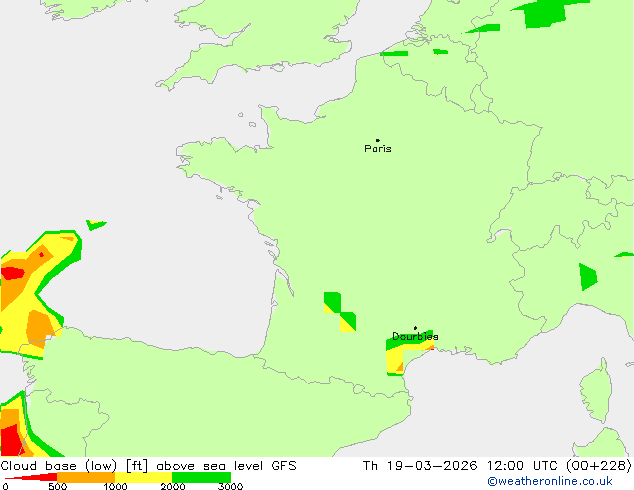Viewport: 634px width, 490px height.
Task: Click the legend value 1000
Action: (115, 486)
